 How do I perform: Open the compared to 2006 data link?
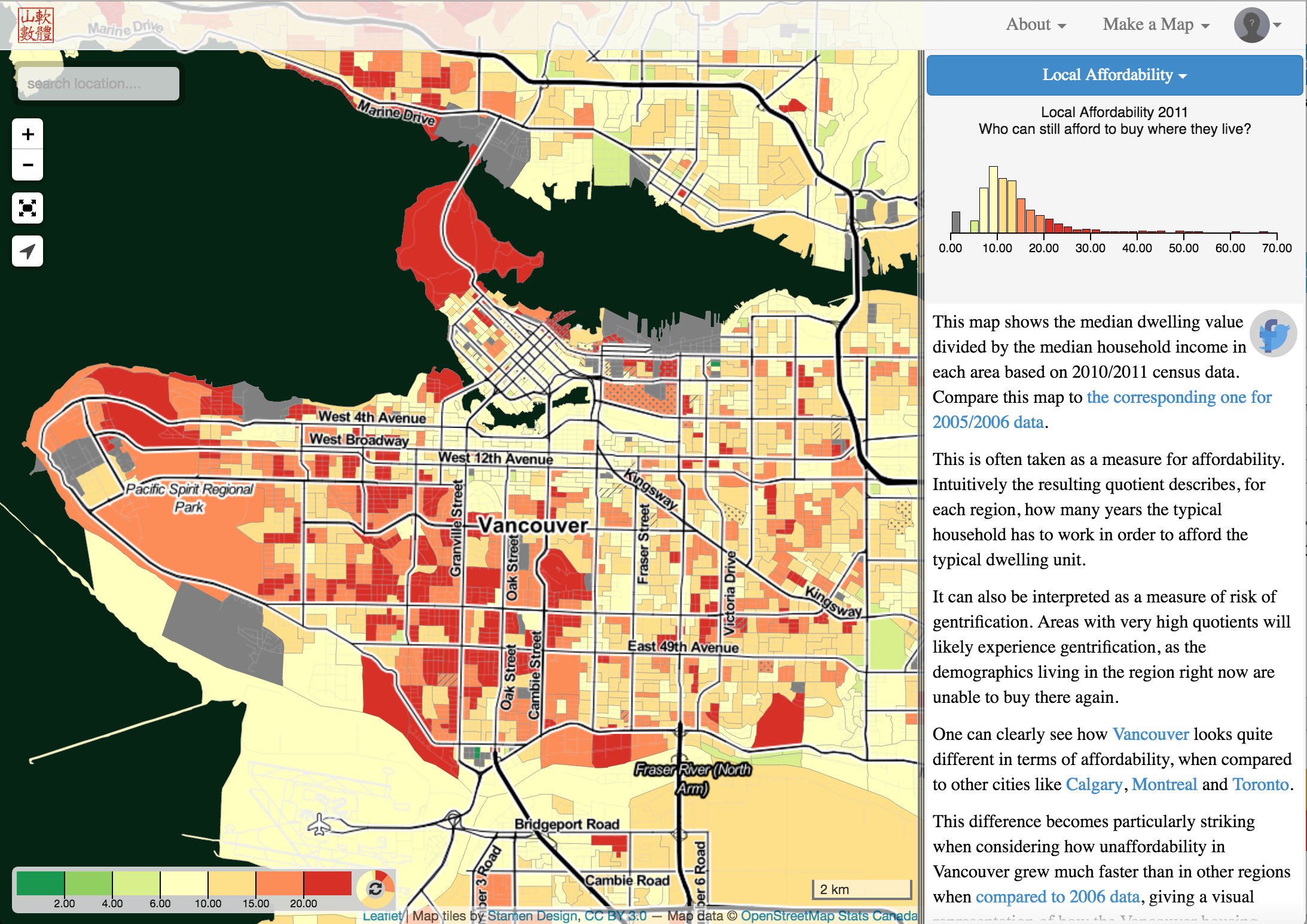(x=1058, y=897)
